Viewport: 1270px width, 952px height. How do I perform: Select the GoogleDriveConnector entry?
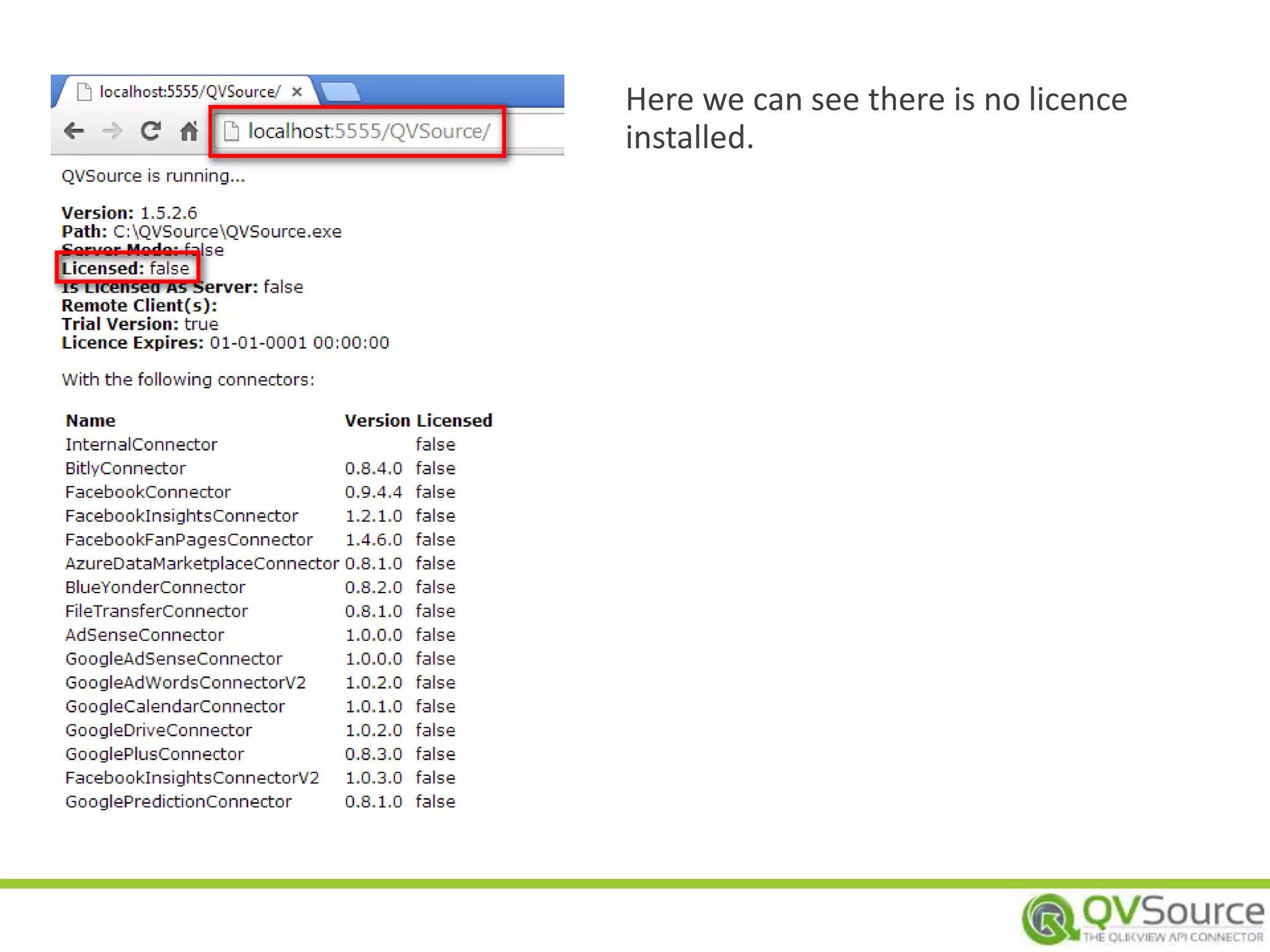click(x=159, y=730)
